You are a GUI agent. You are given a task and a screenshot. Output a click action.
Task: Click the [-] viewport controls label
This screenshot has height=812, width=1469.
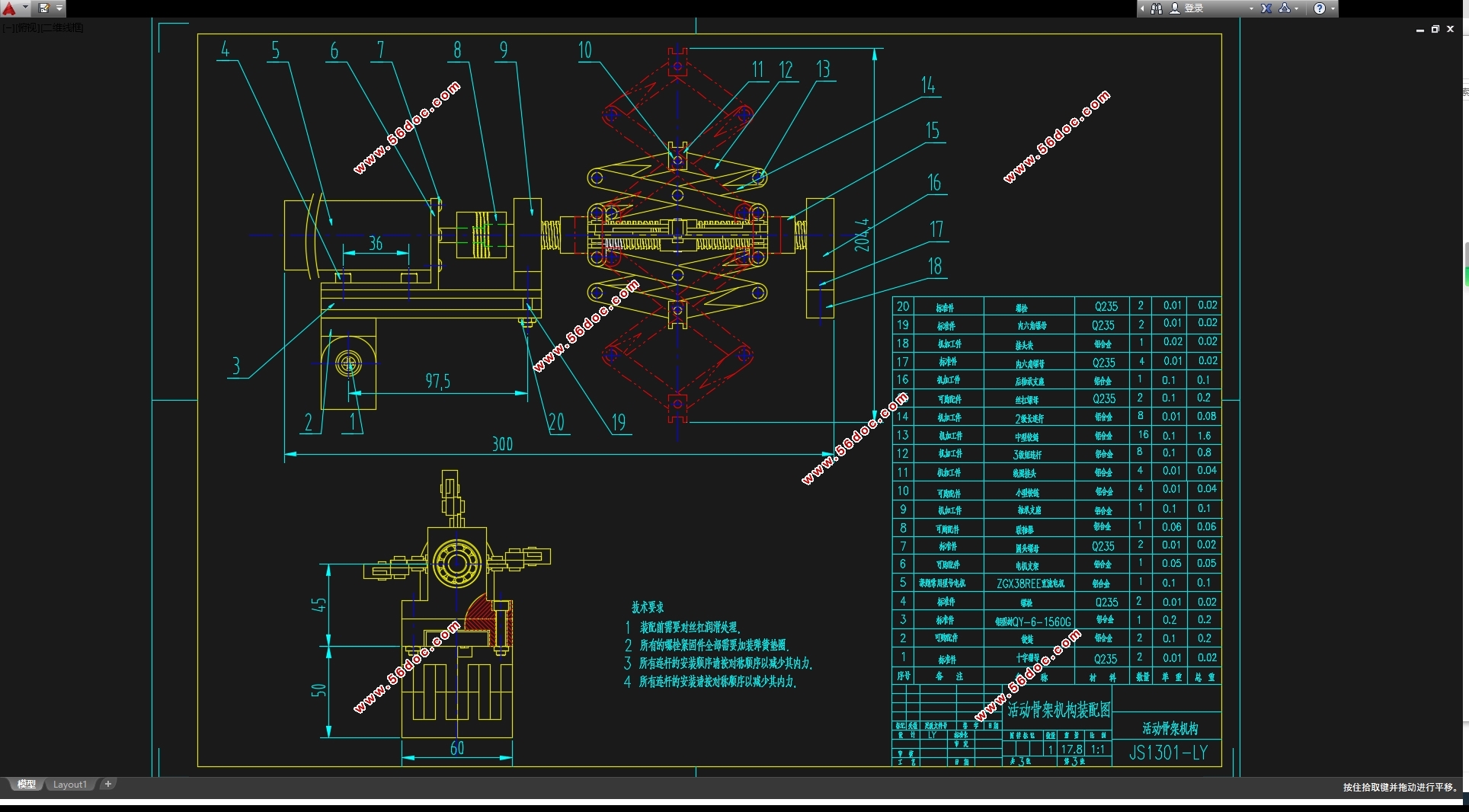click(9, 28)
